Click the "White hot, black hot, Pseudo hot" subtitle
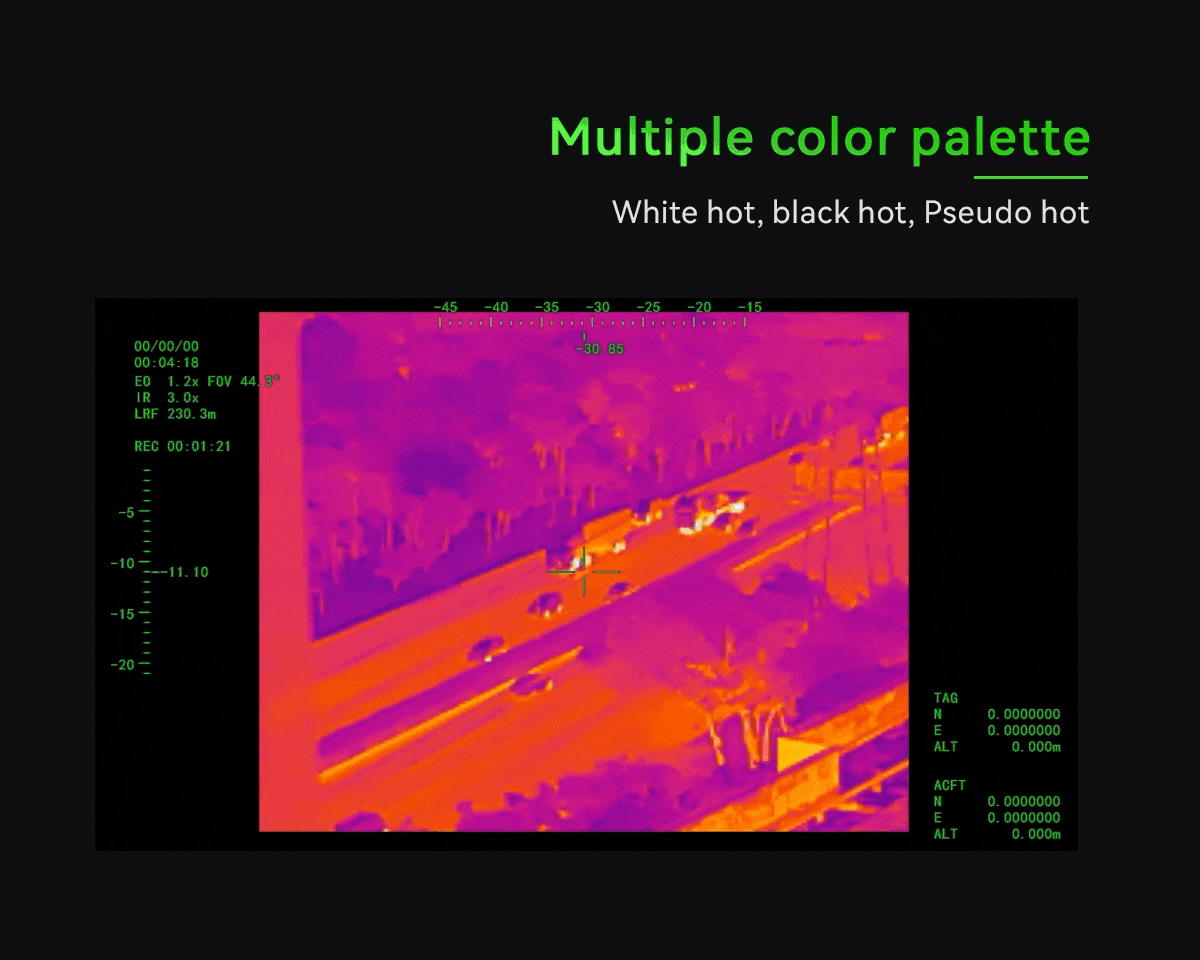Screen dimensions: 1200x960 coord(850,212)
